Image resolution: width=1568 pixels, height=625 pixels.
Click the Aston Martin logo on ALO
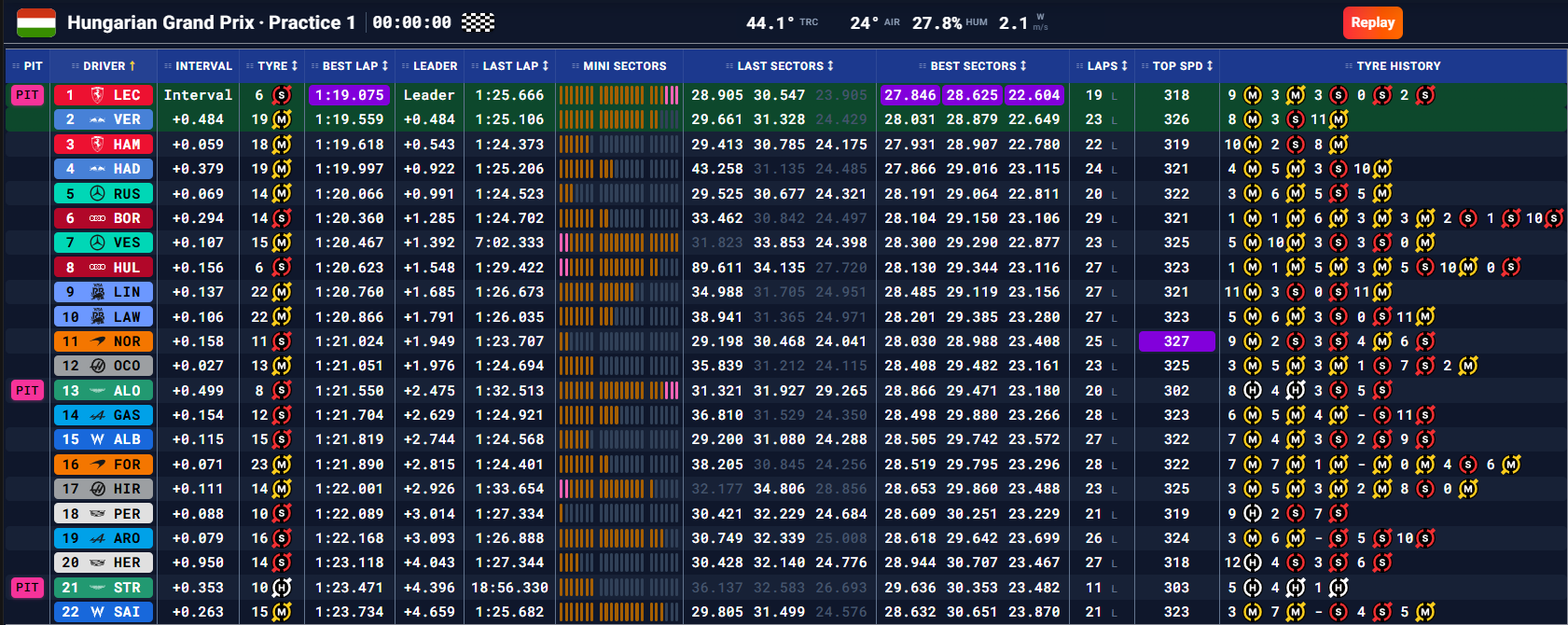click(97, 391)
